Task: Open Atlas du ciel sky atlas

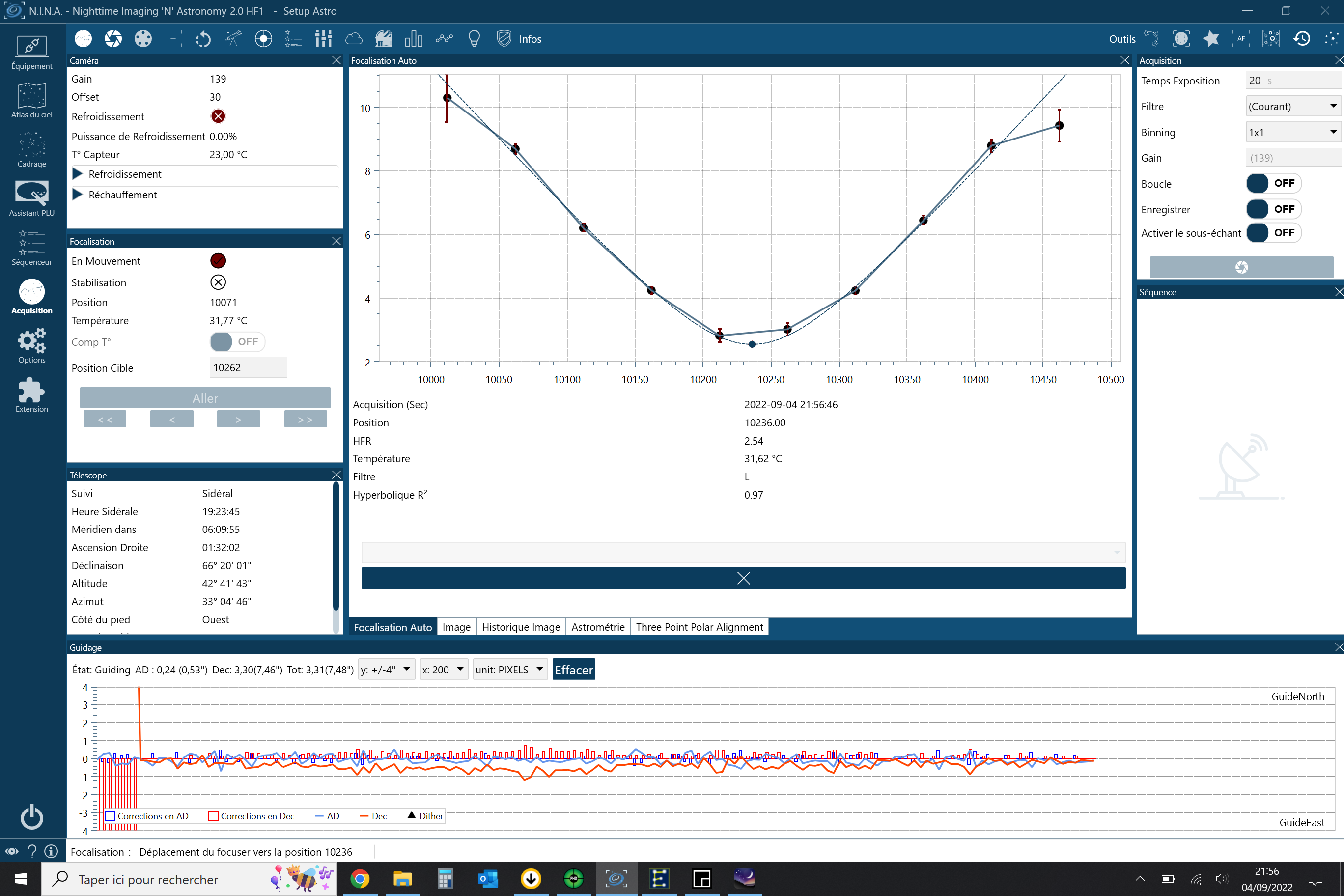Action: tap(31, 101)
